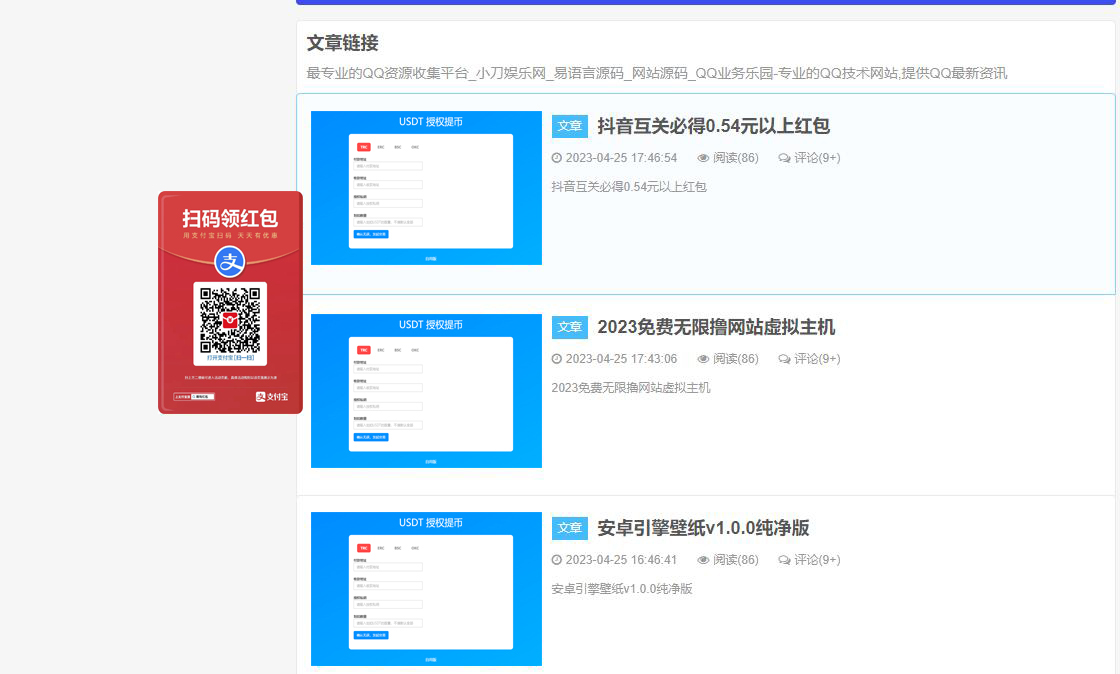1120x674 pixels.
Task: Click the 文章 tag on the 虚拟主机 article
Action: pos(570,327)
